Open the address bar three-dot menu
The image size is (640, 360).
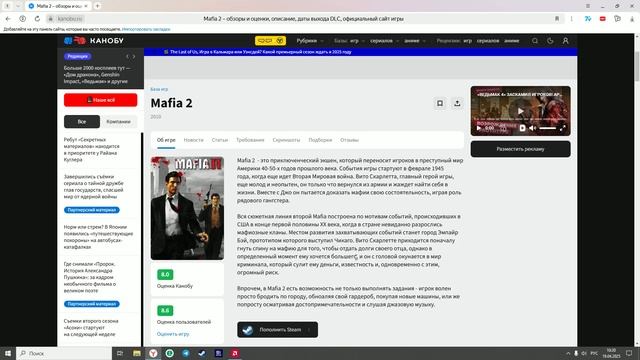coord(571,19)
